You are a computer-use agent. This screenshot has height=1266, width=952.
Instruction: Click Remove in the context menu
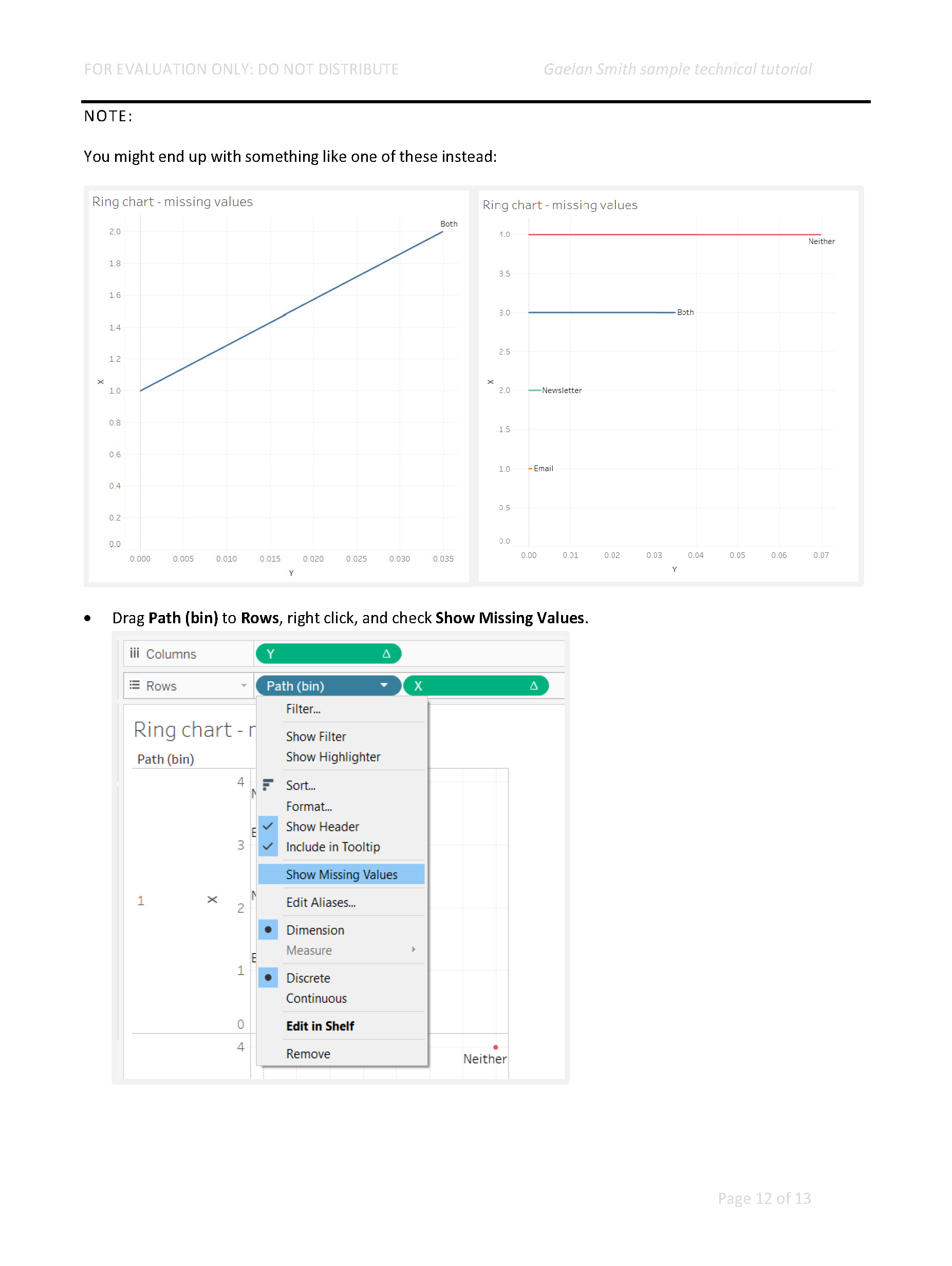tap(308, 1054)
